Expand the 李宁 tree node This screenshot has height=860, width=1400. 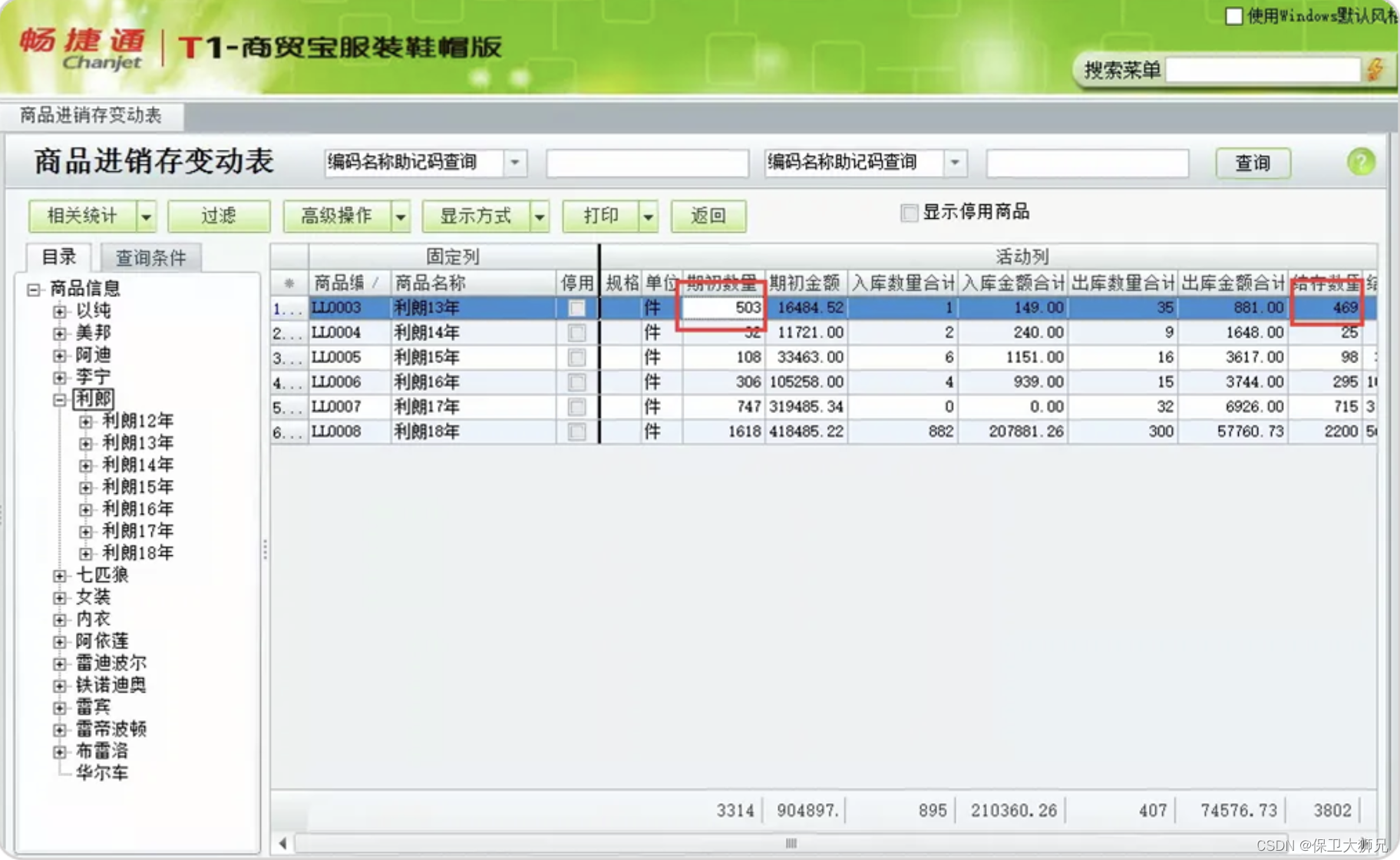click(59, 377)
